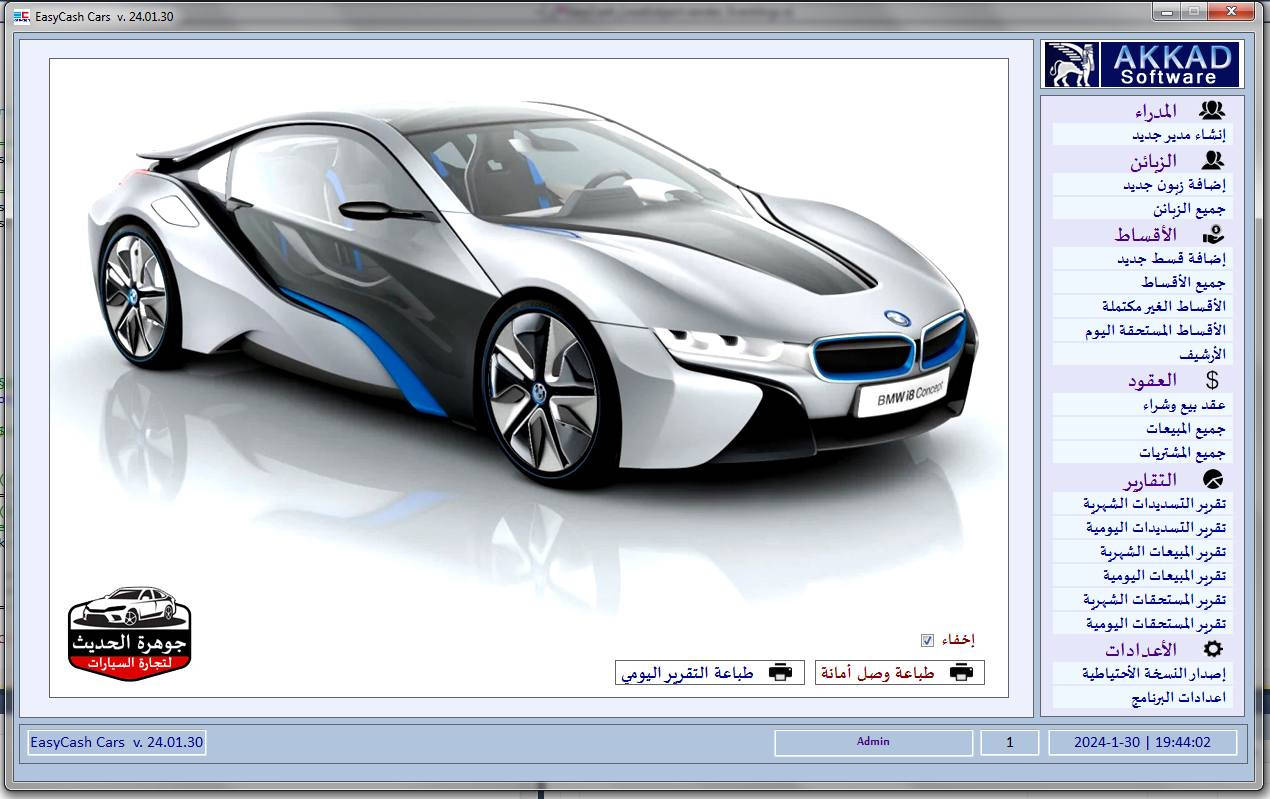Screen dimensions: 1270x799
Task: Open تقرير المبيعات الشهرية report
Action: (1162, 551)
